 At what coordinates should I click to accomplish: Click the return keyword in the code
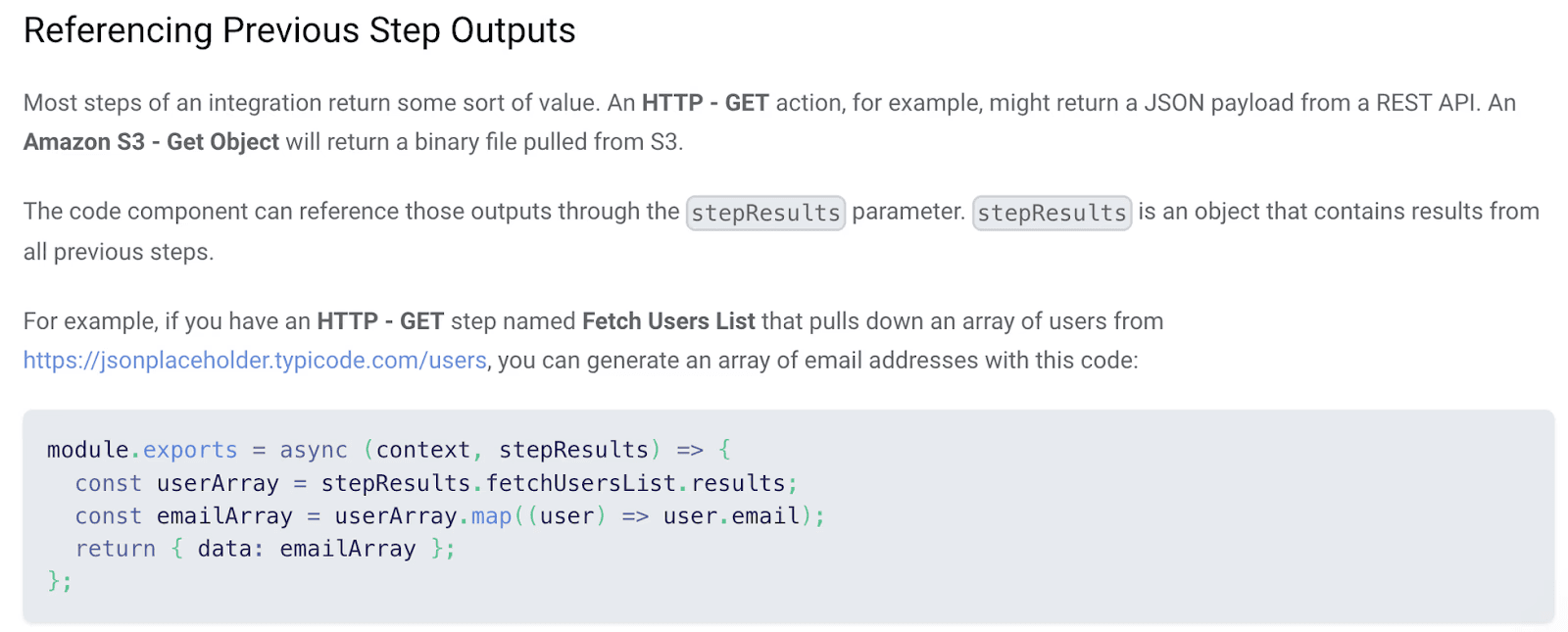point(115,549)
